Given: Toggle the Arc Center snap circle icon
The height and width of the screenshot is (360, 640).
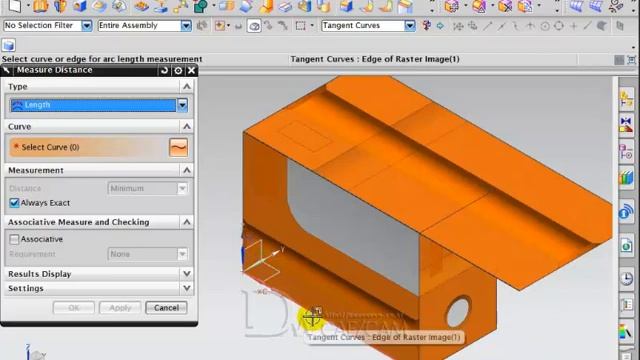Looking at the screenshot, I should tap(545, 26).
